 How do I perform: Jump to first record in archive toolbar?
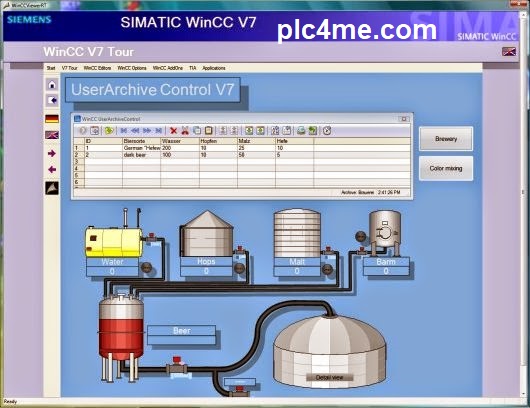pyautogui.click(x=124, y=130)
